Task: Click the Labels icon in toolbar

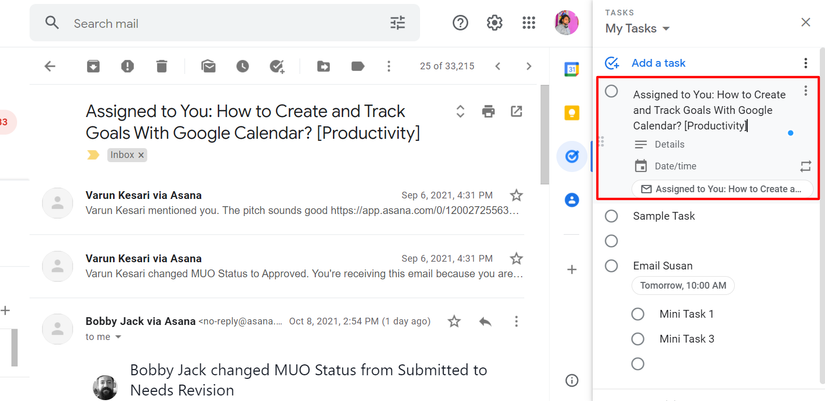Action: pyautogui.click(x=358, y=66)
